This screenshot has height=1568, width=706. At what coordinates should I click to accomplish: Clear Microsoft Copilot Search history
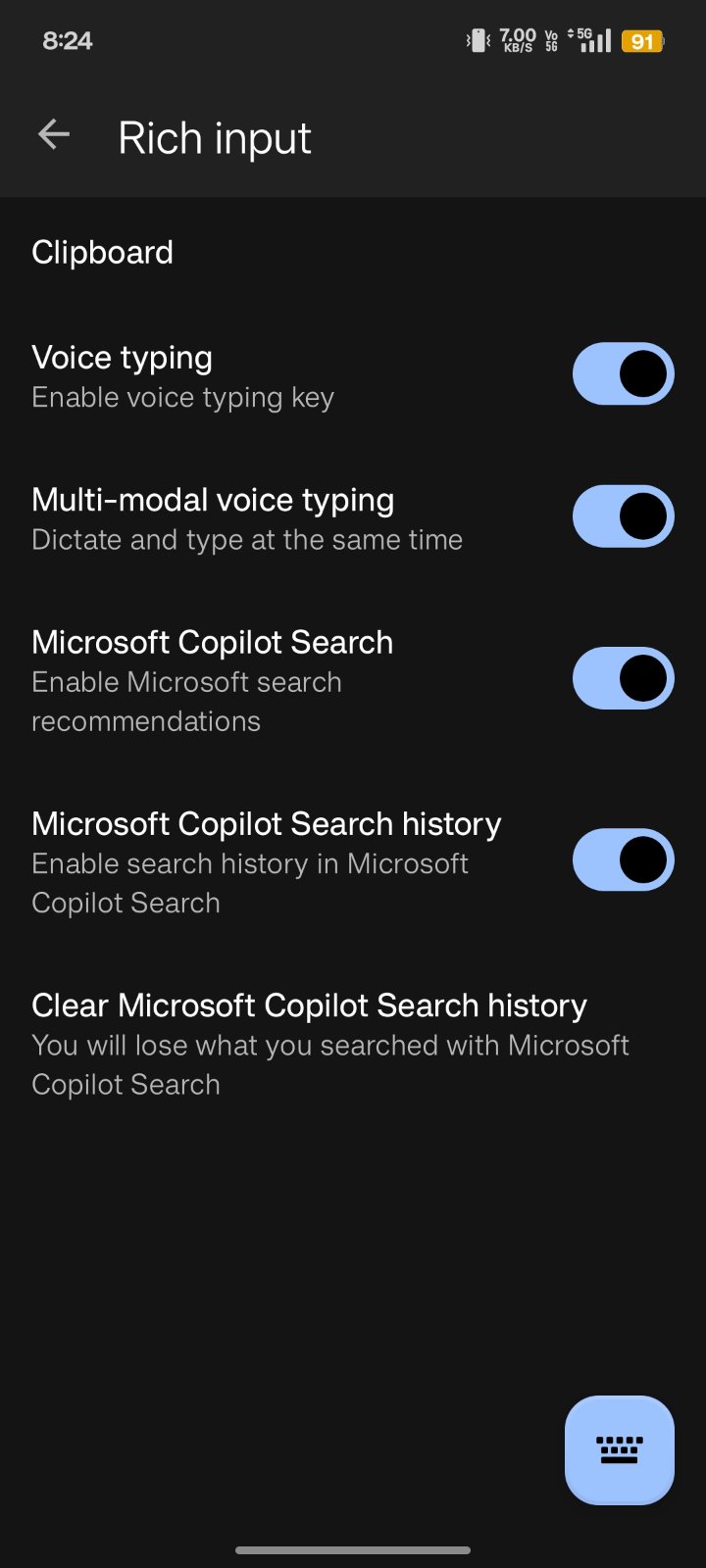point(309,1005)
